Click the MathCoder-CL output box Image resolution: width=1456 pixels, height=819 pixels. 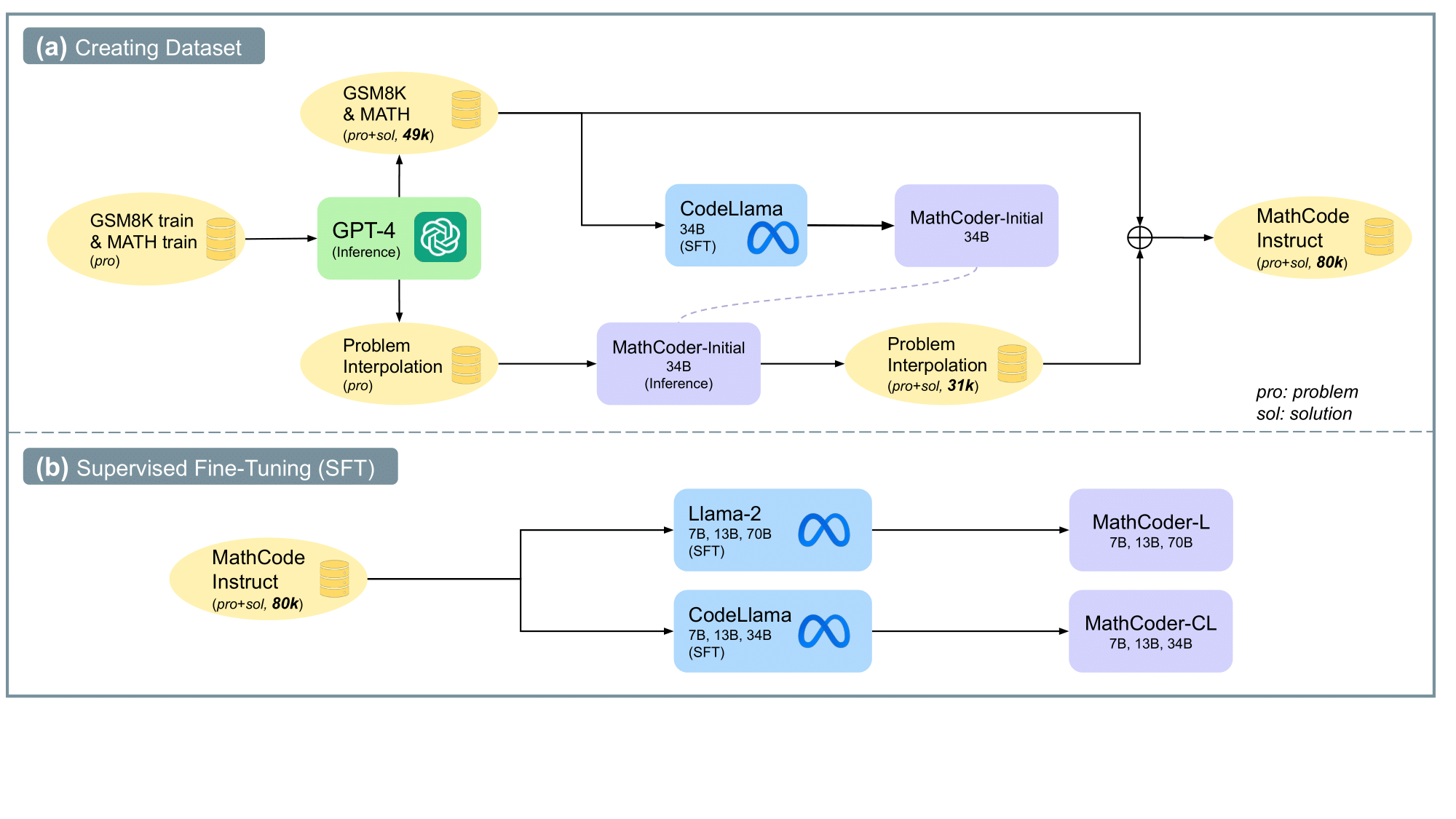click(x=1150, y=631)
